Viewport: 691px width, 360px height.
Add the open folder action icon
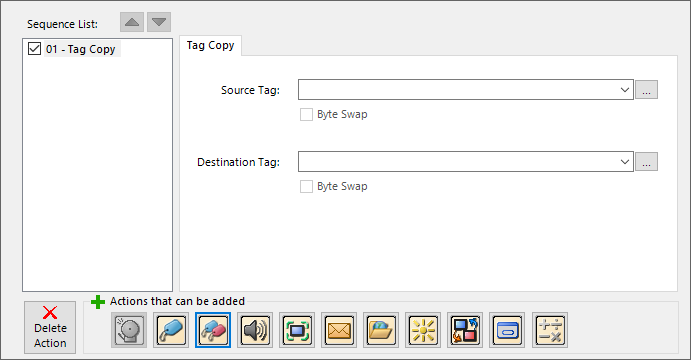click(381, 330)
